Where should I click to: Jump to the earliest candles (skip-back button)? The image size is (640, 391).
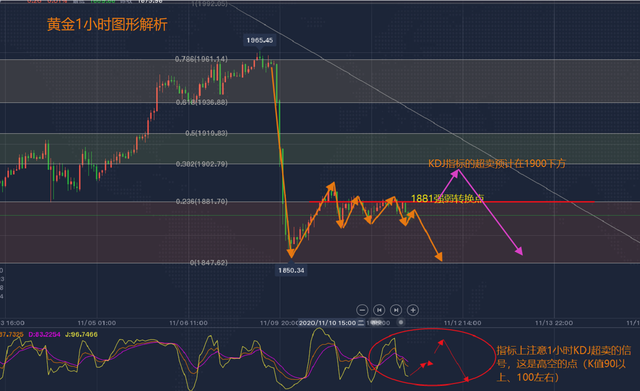(379, 310)
